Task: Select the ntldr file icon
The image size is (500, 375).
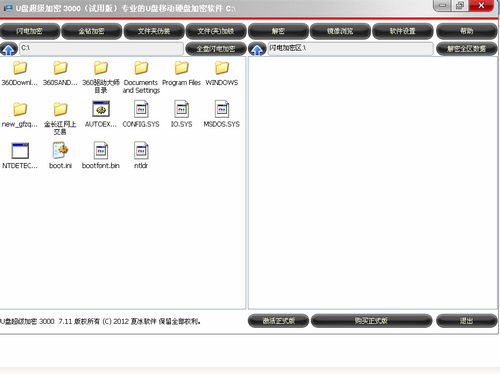Action: 141,151
